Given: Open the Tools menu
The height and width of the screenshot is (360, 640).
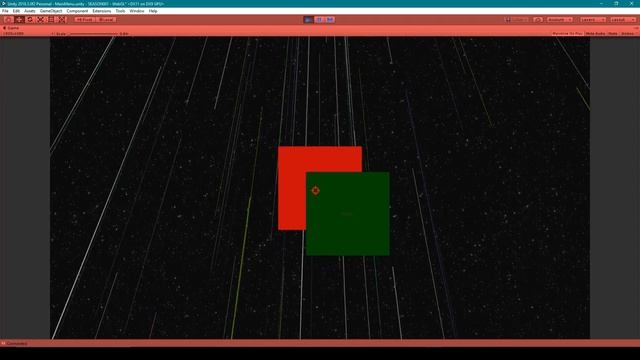Looking at the screenshot, I should tap(120, 11).
